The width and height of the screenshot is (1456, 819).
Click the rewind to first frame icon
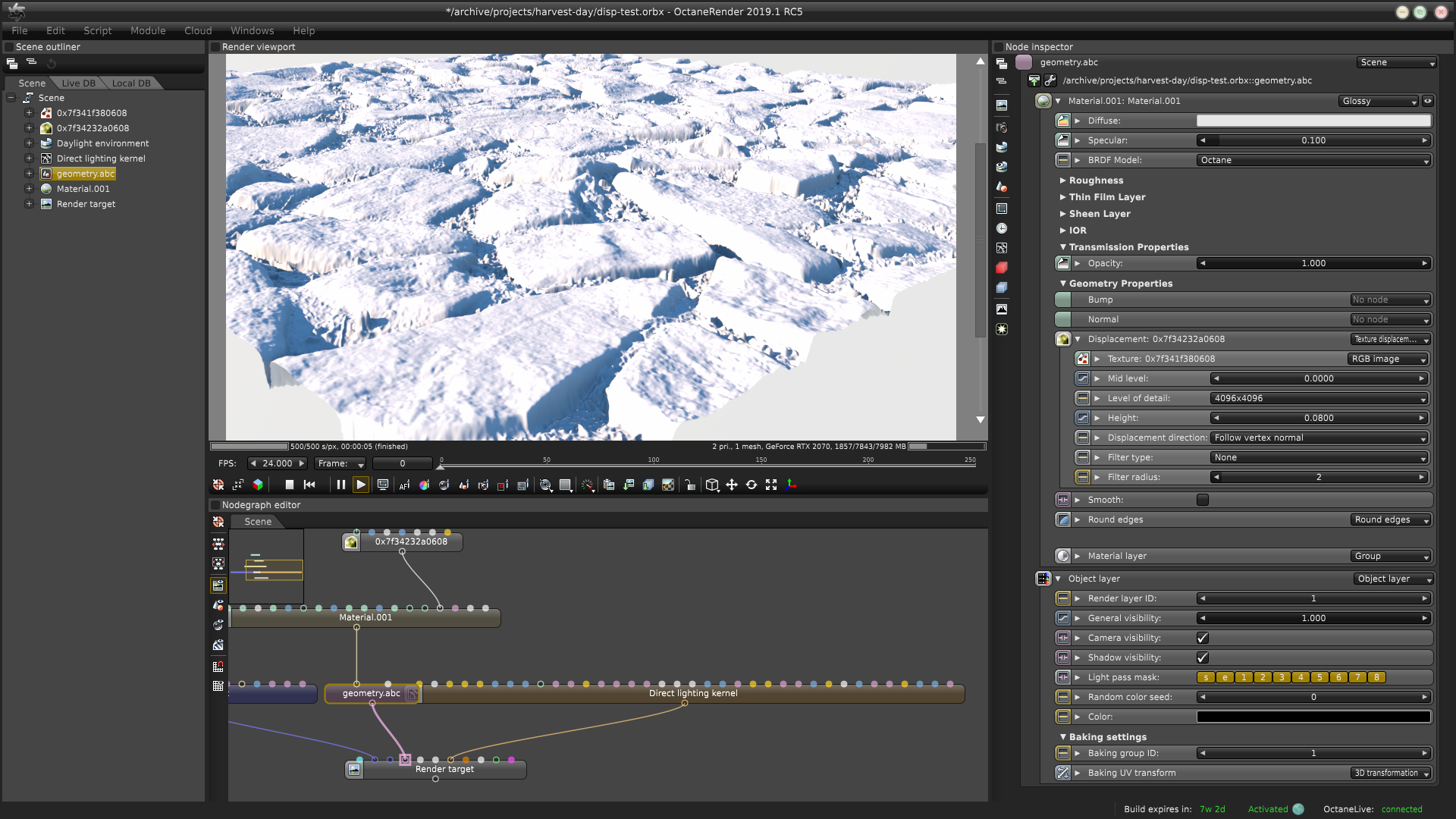tap(309, 485)
